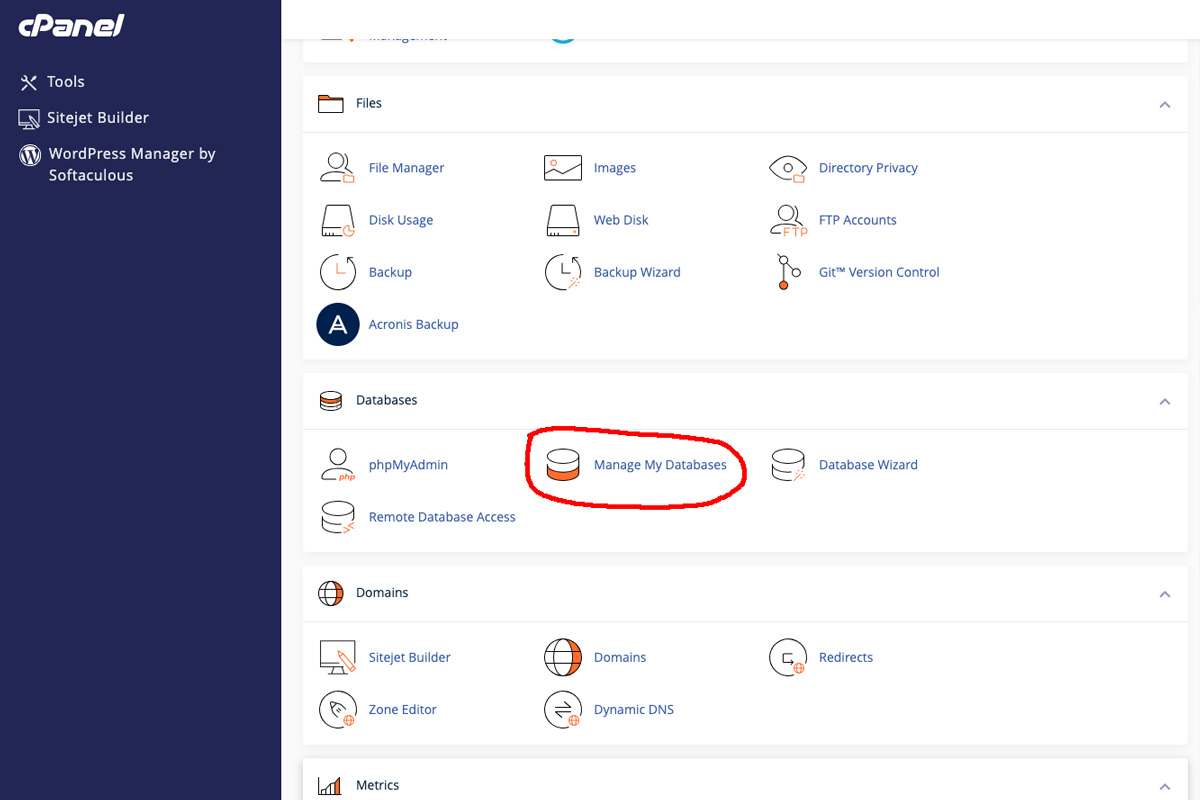Image resolution: width=1200 pixels, height=800 pixels.
Task: Open the Git Version Control icon
Action: pyautogui.click(x=788, y=272)
